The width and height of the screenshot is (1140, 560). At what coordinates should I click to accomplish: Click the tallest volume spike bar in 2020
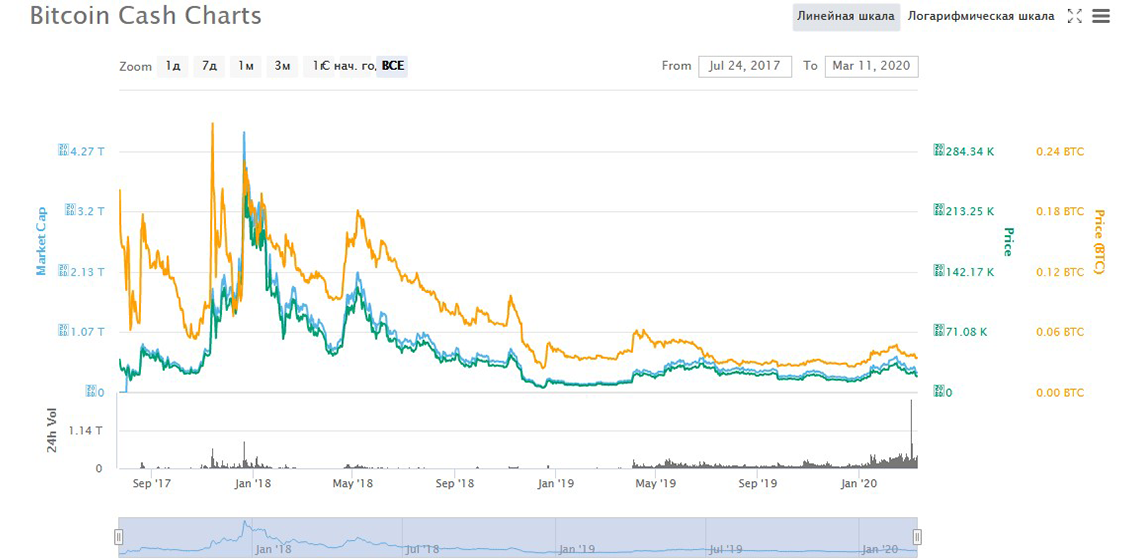911,430
